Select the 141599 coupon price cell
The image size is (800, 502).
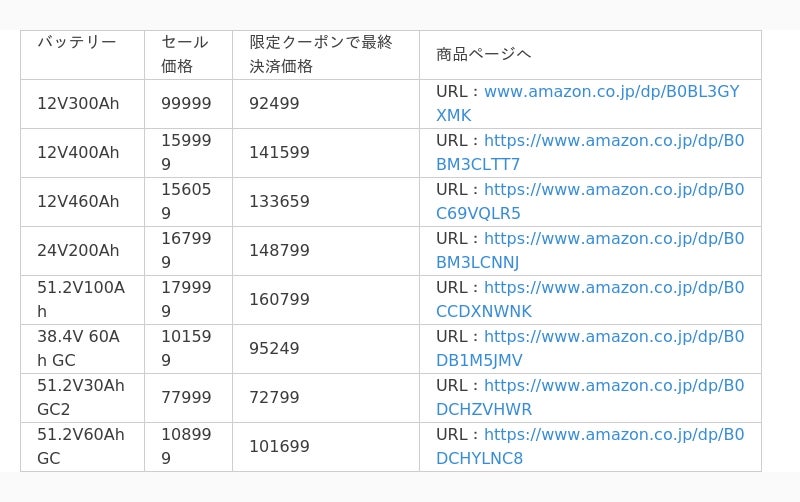point(279,153)
